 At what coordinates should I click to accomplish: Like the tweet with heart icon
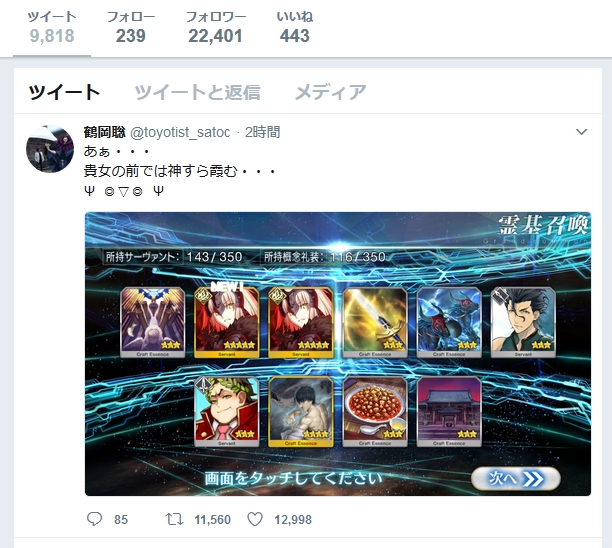[255, 519]
